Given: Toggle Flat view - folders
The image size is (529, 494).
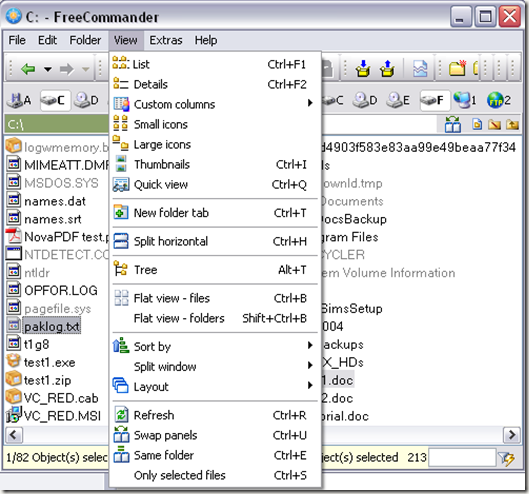Looking at the screenshot, I should 215,318.
